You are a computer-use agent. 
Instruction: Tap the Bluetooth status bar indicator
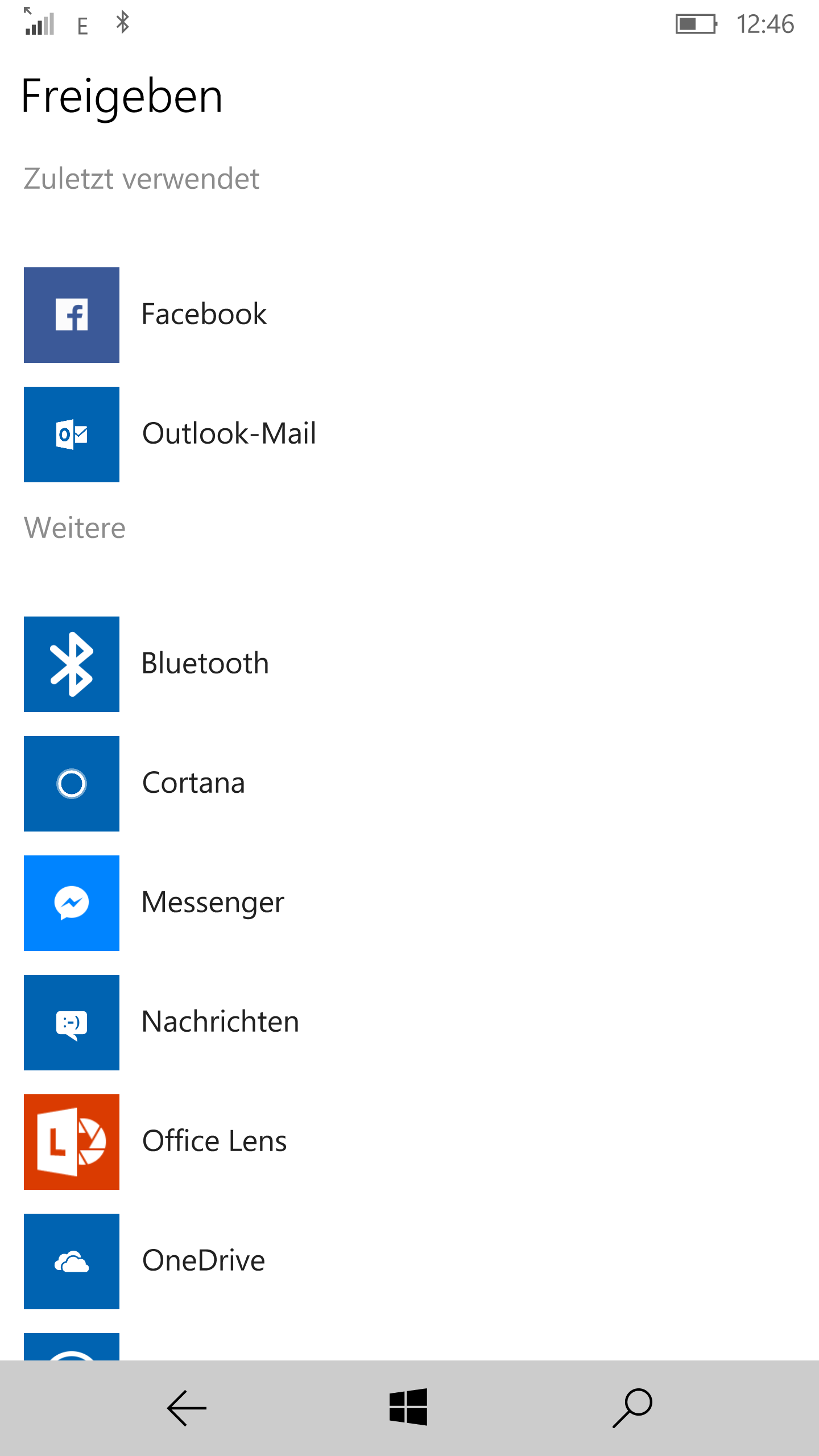point(122,23)
